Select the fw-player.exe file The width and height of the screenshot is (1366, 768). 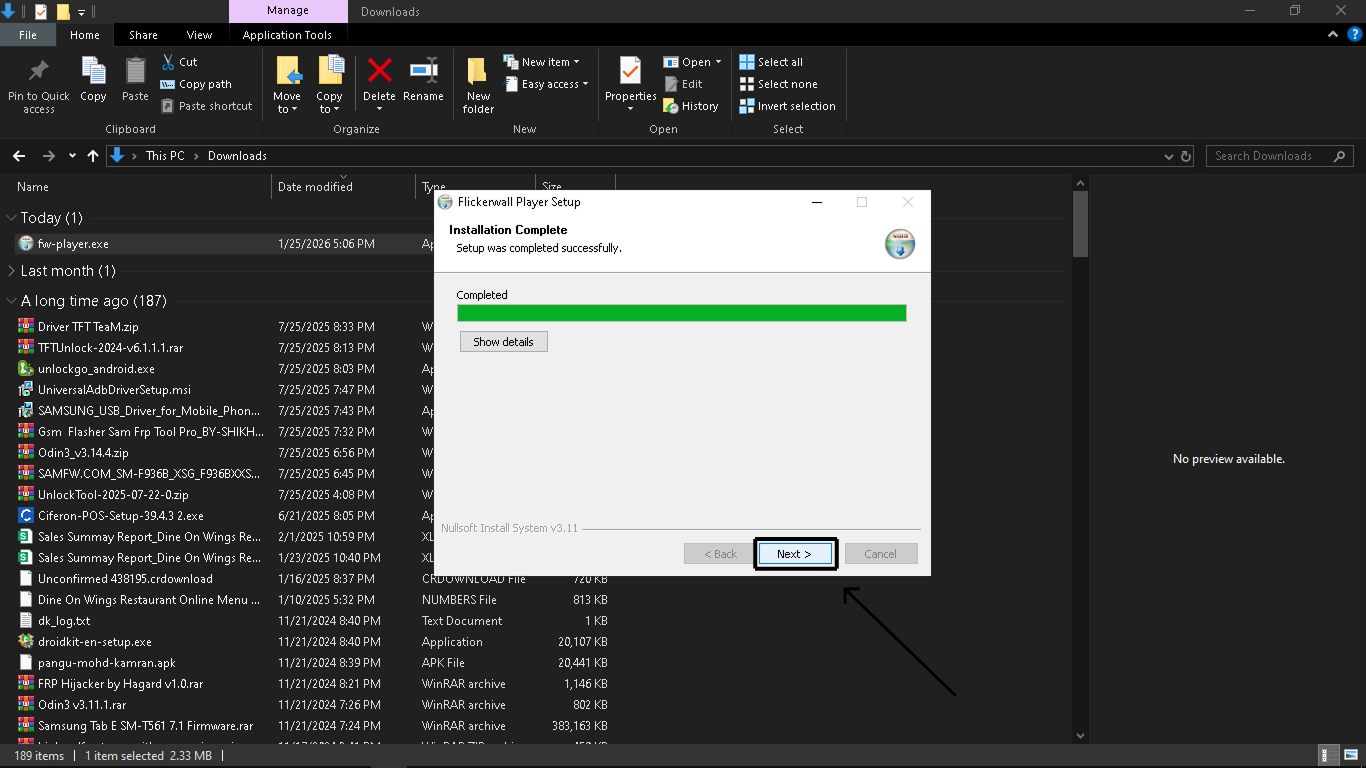(x=73, y=244)
